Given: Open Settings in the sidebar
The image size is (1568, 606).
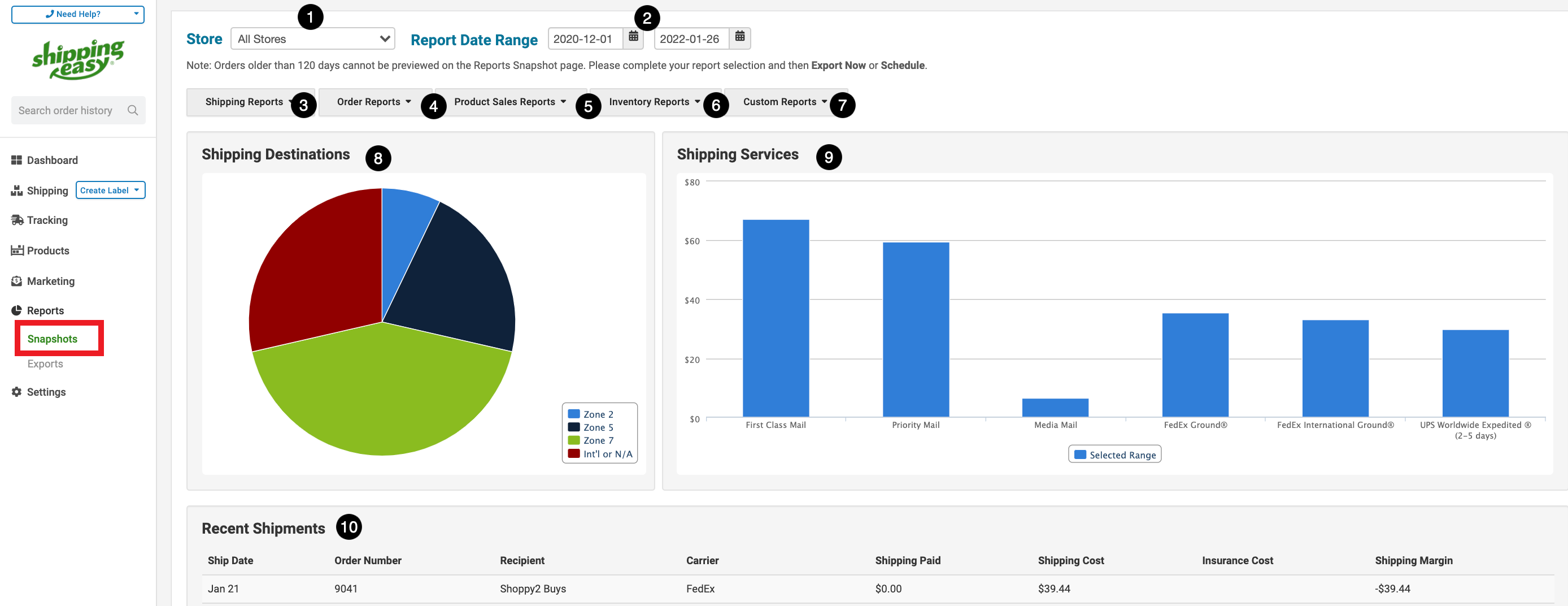Looking at the screenshot, I should pos(46,392).
